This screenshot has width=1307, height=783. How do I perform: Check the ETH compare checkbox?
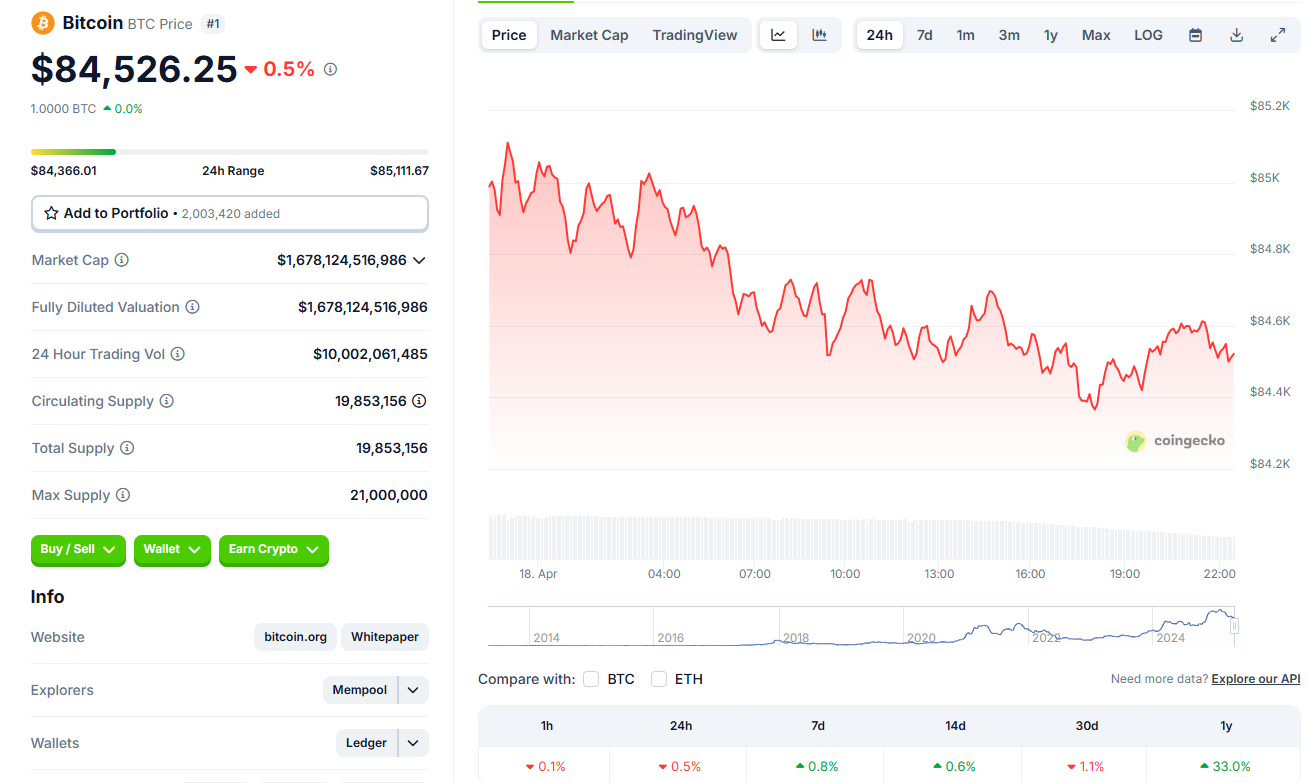(659, 679)
